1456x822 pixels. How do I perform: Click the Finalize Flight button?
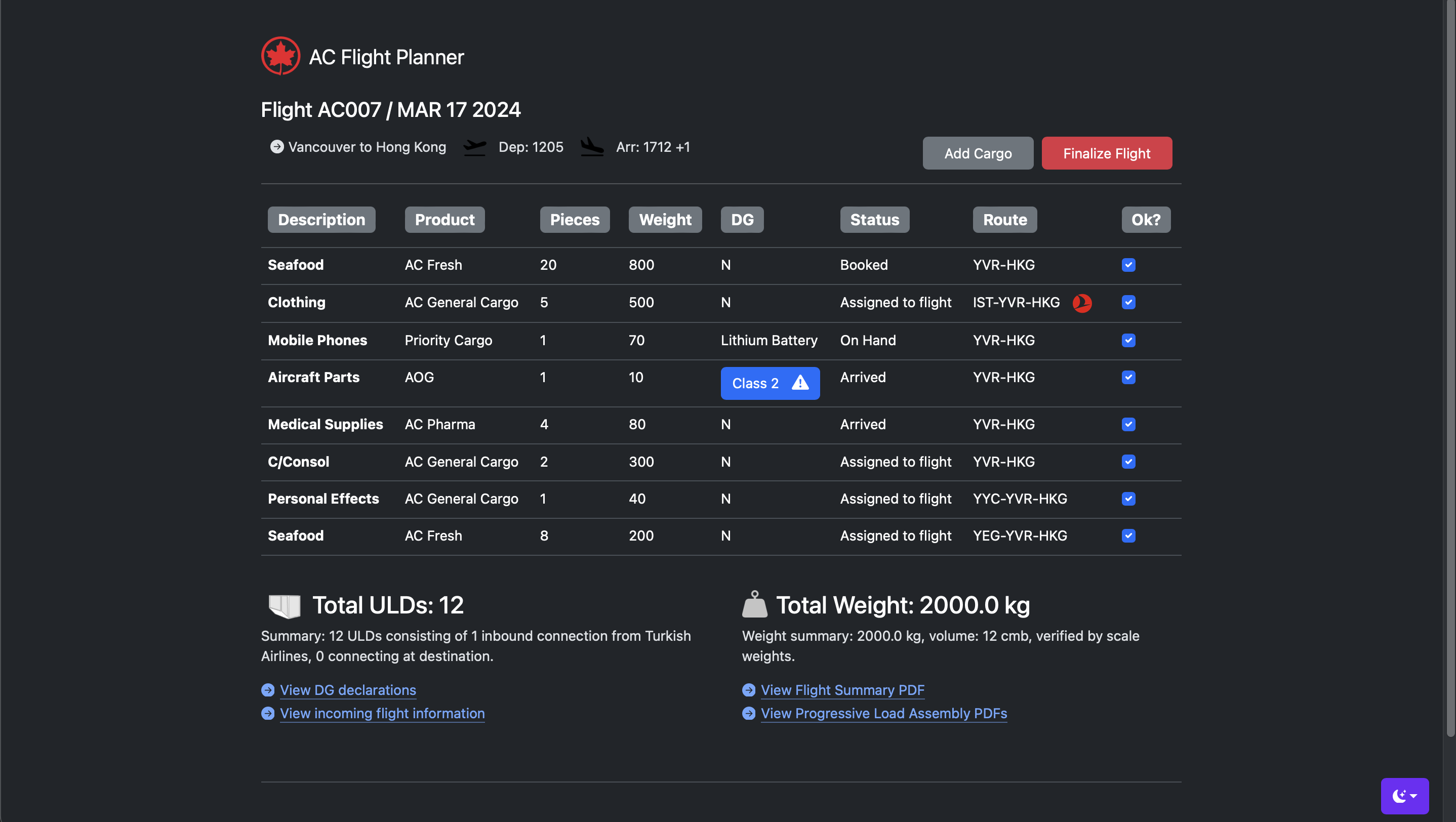(x=1106, y=153)
